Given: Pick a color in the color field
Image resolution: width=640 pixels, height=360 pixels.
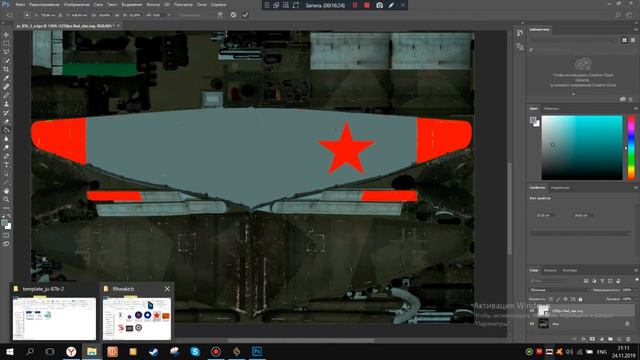Looking at the screenshot, I should pyautogui.click(x=582, y=147).
